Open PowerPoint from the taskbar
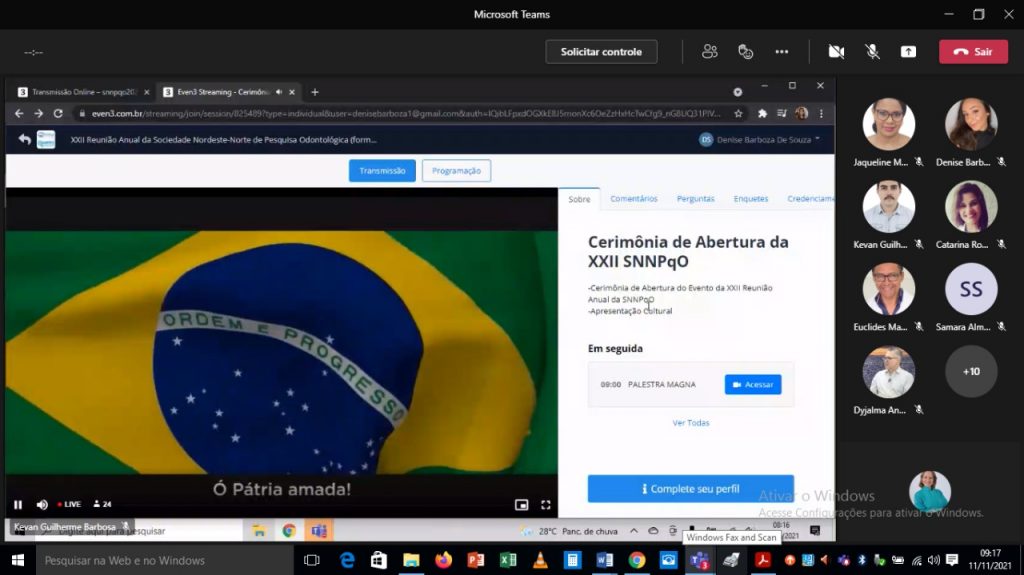The height and width of the screenshot is (575, 1024). click(475, 561)
